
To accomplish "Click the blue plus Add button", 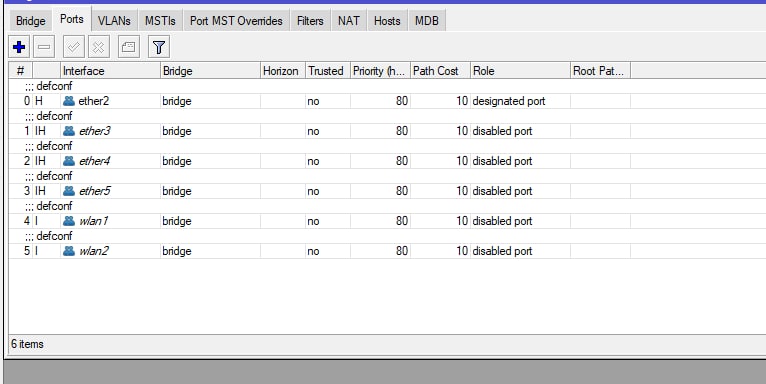I will 19,47.
